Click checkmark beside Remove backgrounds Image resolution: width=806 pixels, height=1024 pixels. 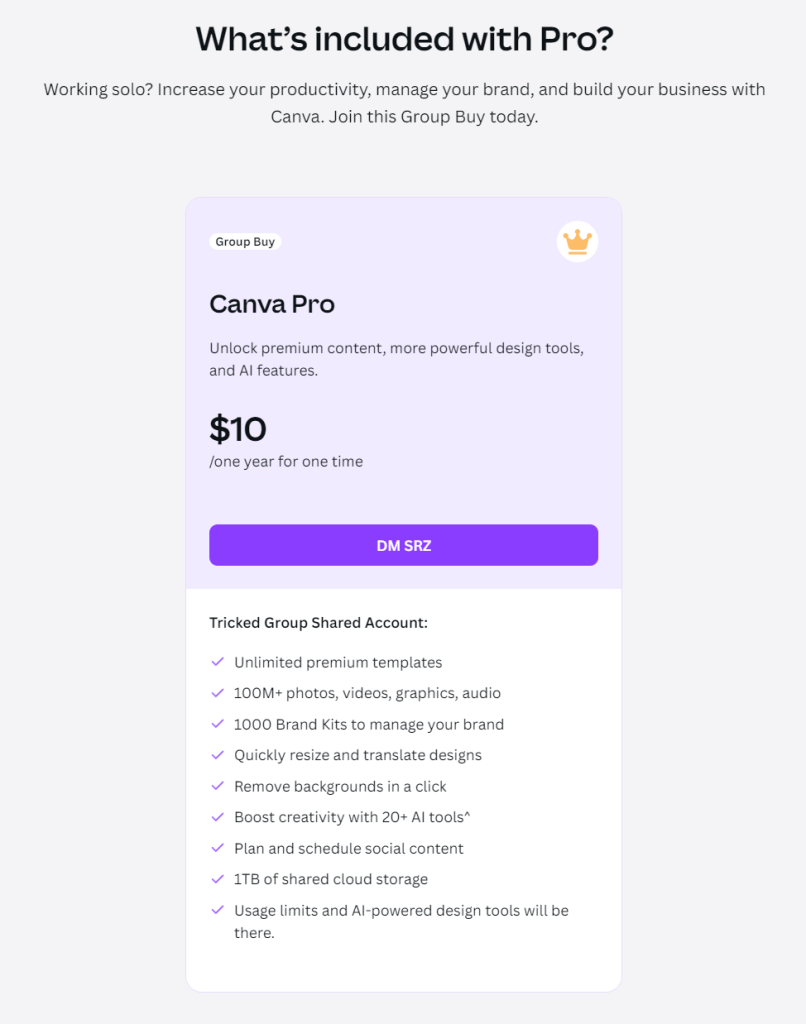pos(217,786)
